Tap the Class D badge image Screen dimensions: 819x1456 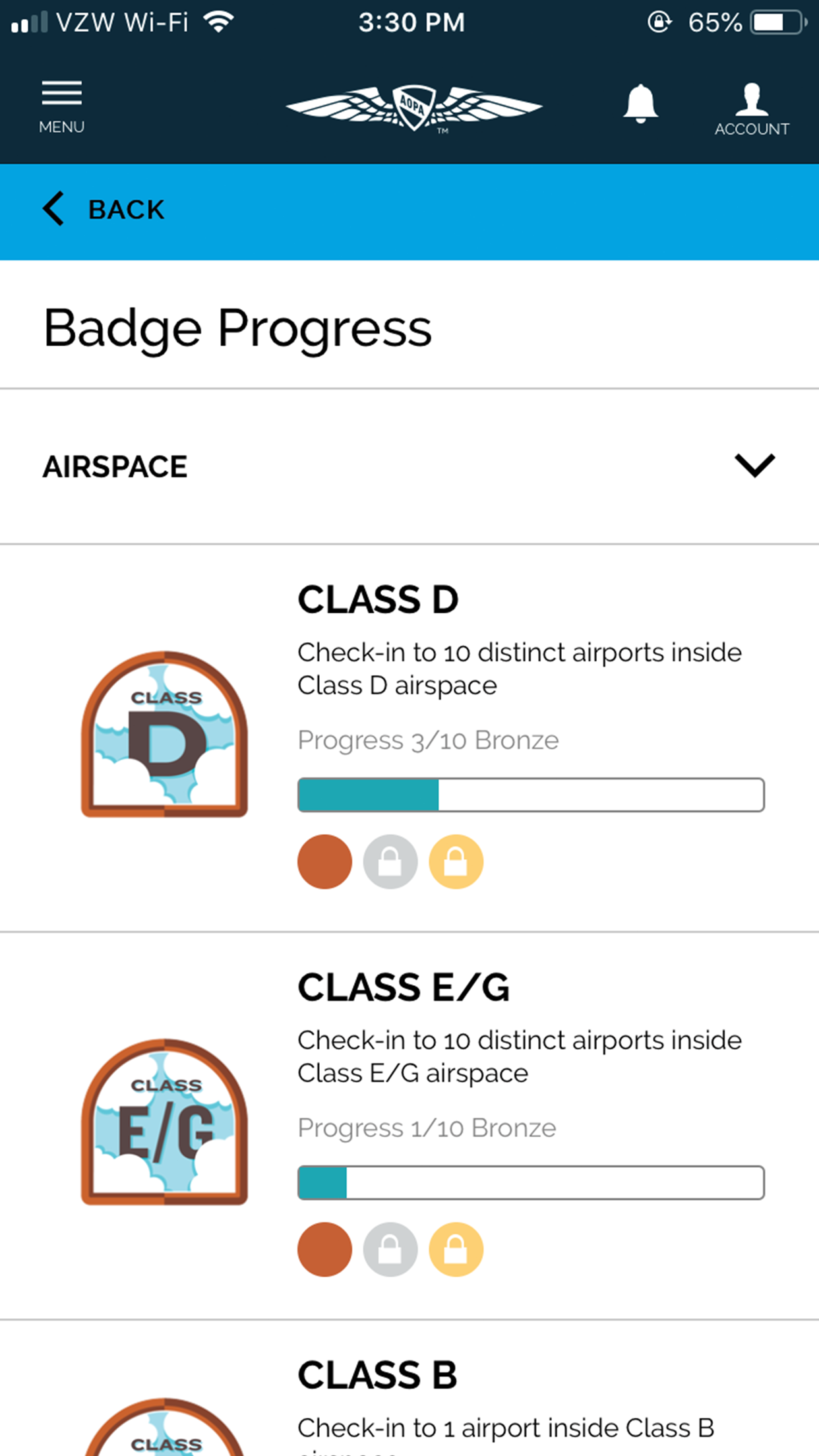coord(164,734)
